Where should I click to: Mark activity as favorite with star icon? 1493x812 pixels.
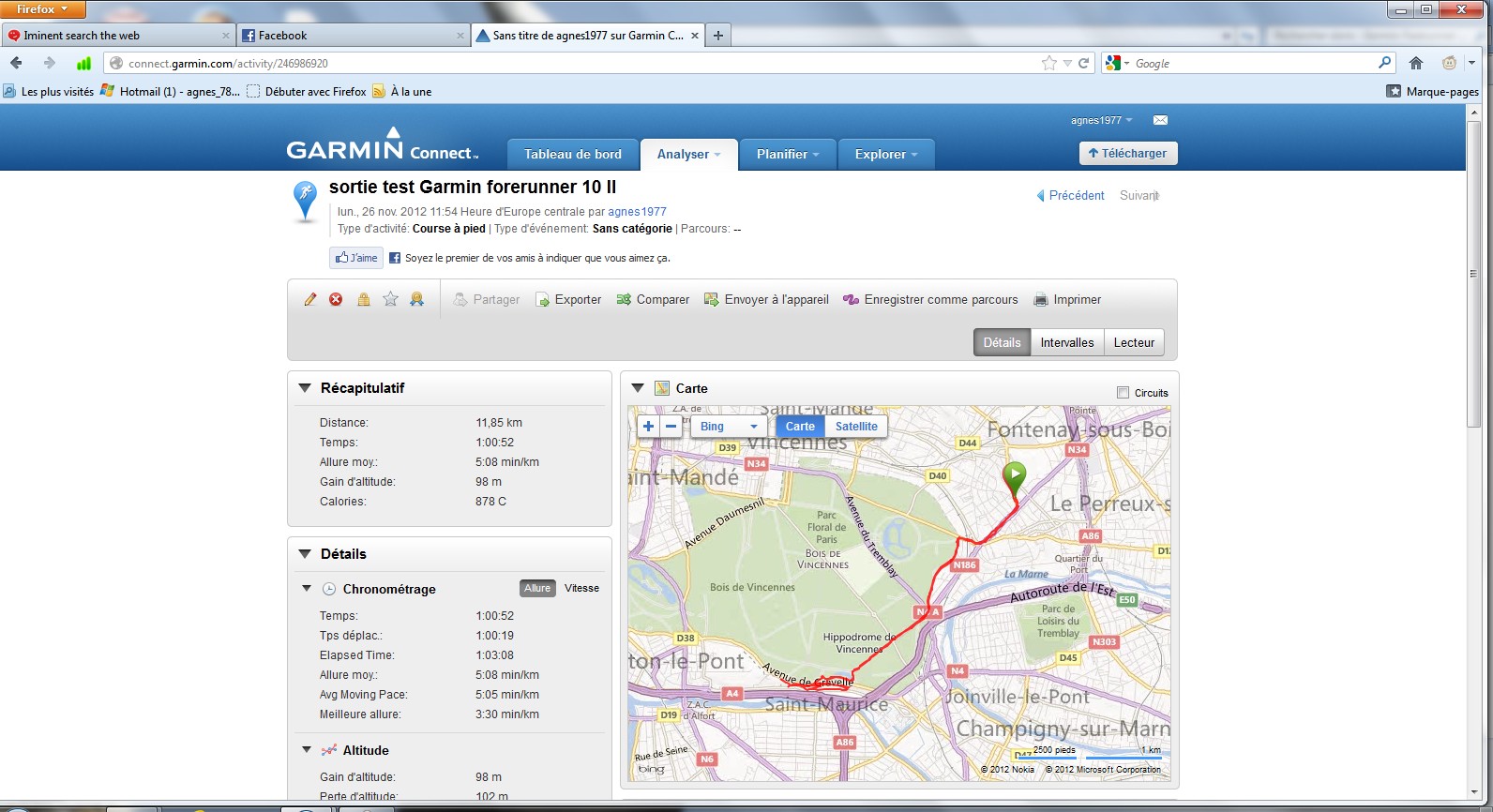pyautogui.click(x=390, y=299)
